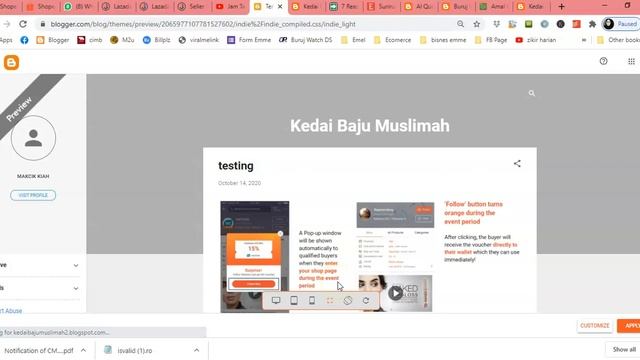Open the Ecomerce bookmarks folder
Viewport: 640px width, 360px height.
pos(392,40)
